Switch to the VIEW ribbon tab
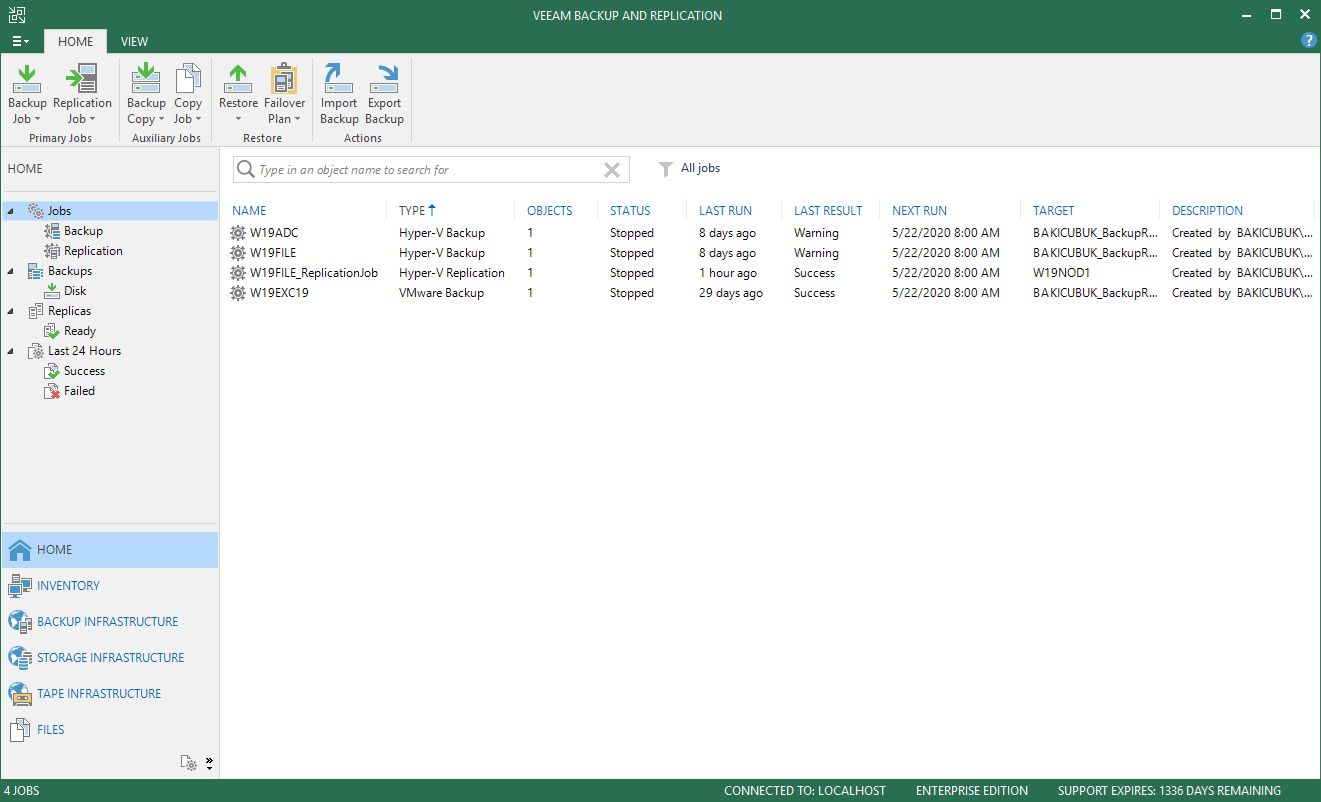This screenshot has height=802, width=1321. 134,42
